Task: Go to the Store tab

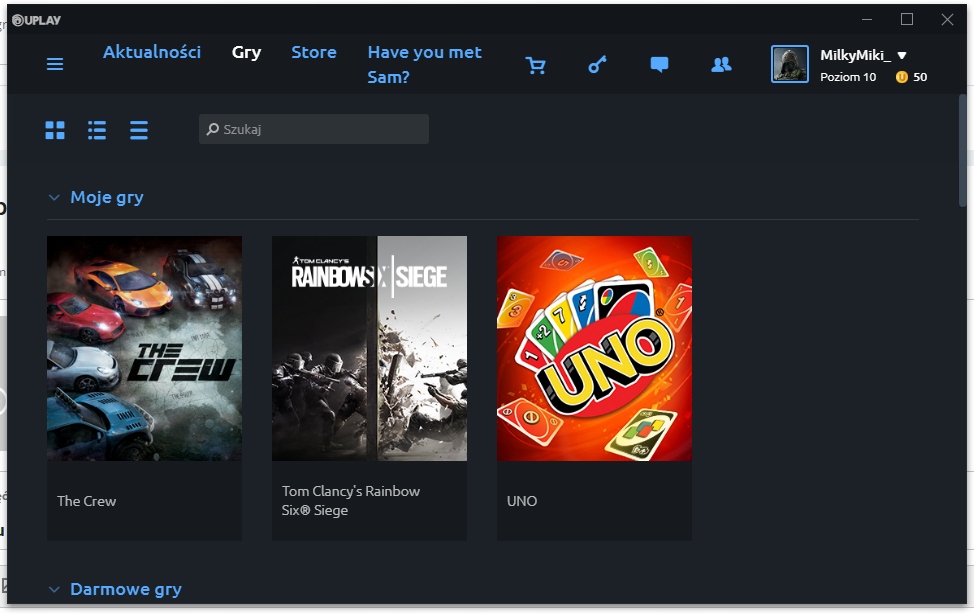Action: click(x=314, y=52)
